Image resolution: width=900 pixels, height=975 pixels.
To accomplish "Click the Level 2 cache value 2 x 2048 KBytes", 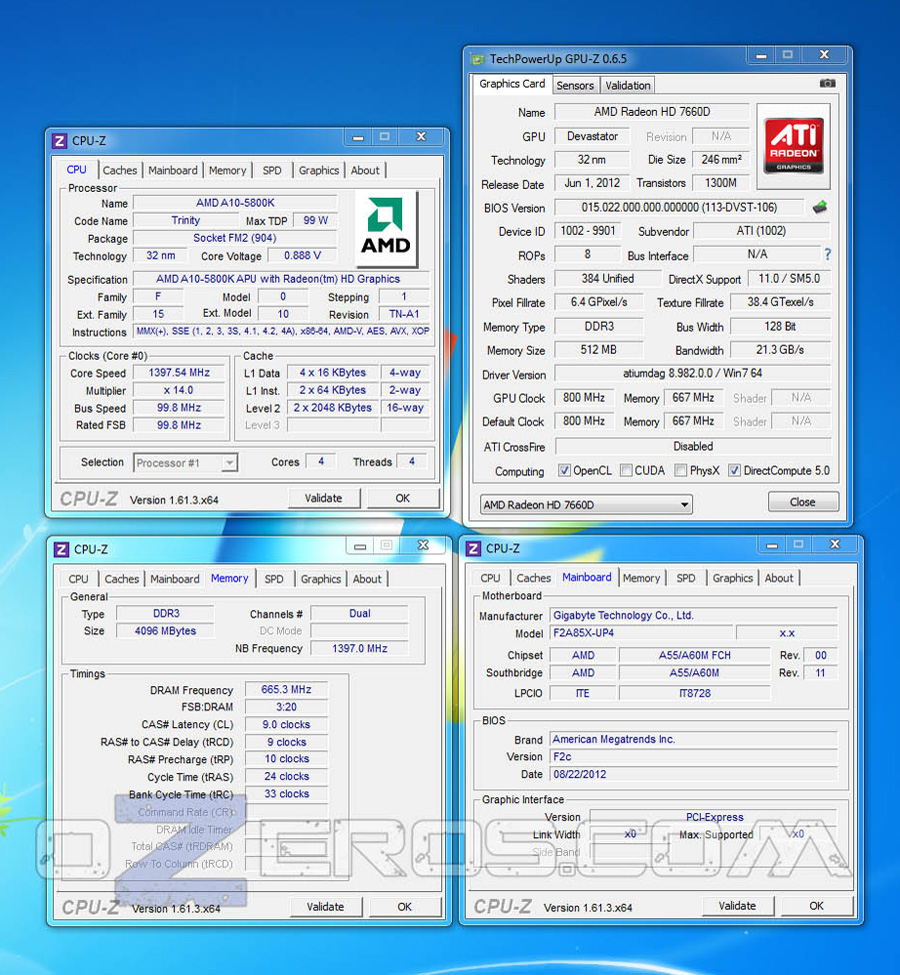I will click(x=333, y=408).
